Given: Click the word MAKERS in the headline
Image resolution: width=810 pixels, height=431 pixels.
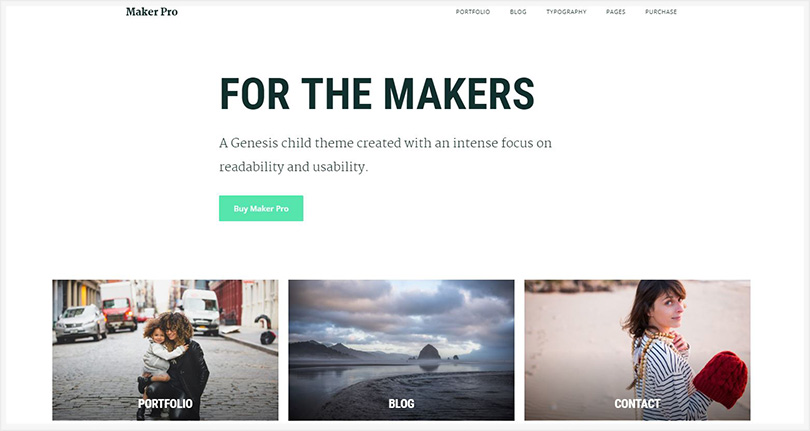Looking at the screenshot, I should click(x=459, y=94).
